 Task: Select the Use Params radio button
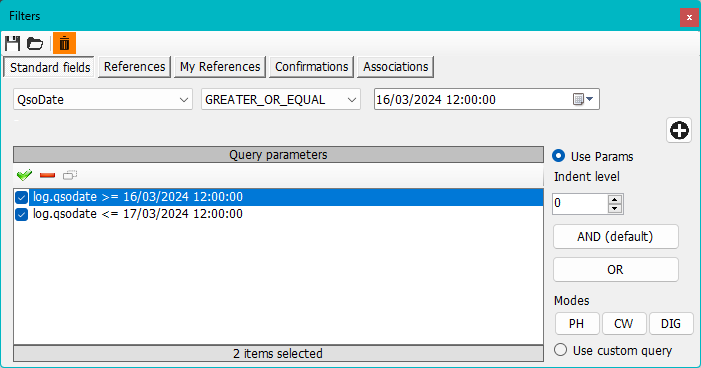coord(558,156)
